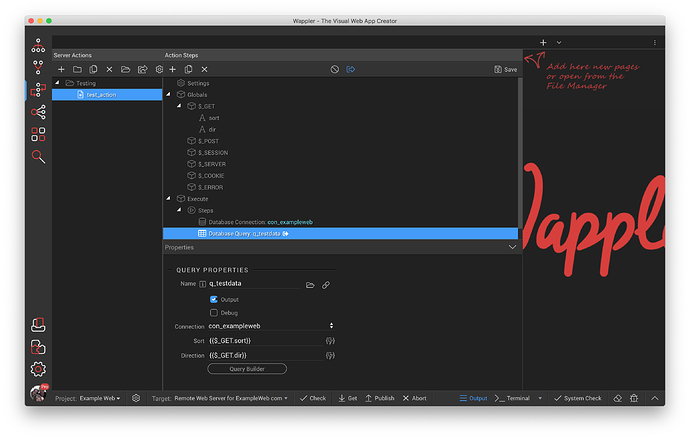Collapse the $_GET node
The height and width of the screenshot is (439, 690).
click(179, 106)
